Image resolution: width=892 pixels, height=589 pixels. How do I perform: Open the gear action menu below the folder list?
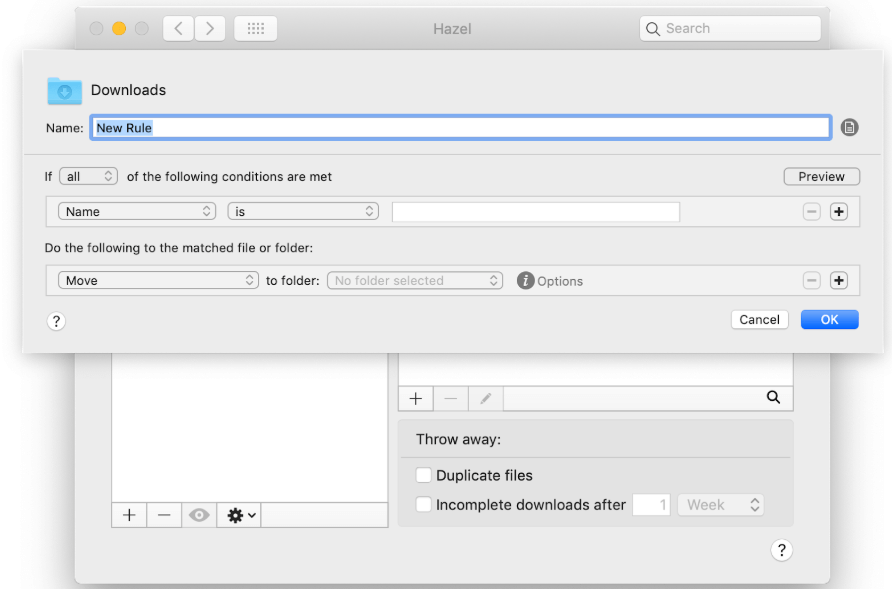[x=237, y=514]
